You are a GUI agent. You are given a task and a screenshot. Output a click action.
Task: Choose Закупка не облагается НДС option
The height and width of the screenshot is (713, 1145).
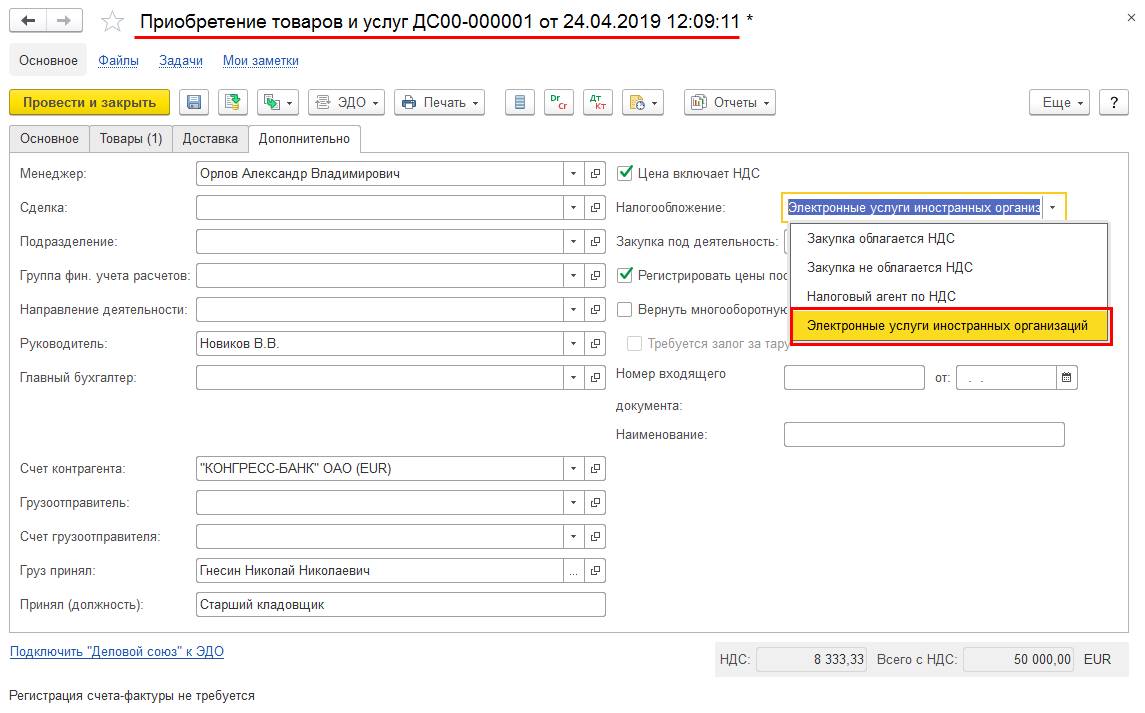[949, 267]
